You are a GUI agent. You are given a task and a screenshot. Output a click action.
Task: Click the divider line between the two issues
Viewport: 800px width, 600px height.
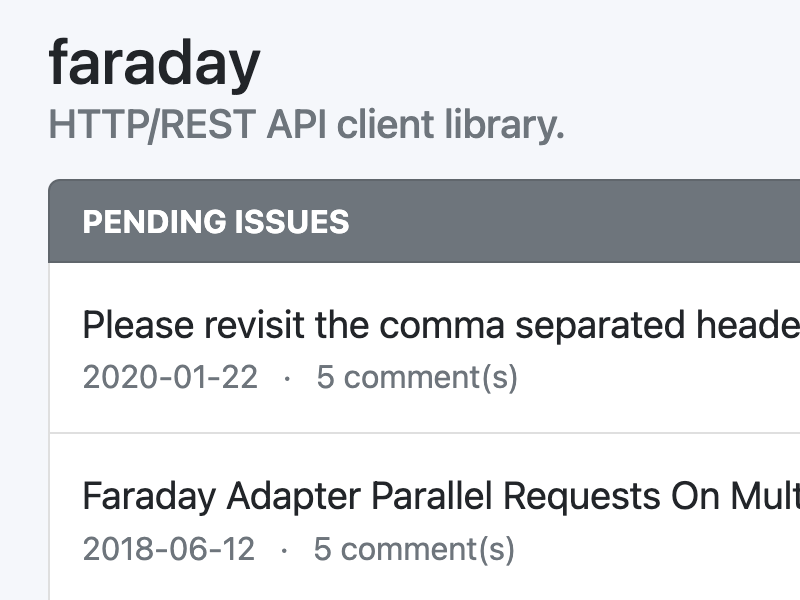pyautogui.click(x=424, y=433)
